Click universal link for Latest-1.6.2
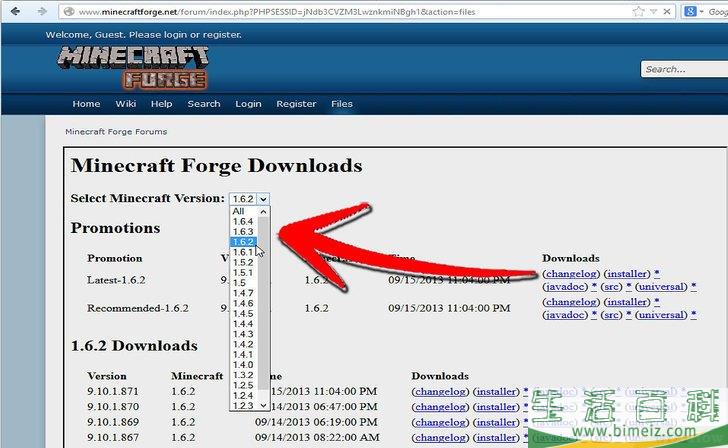Image resolution: width=728 pixels, height=448 pixels. [661, 287]
